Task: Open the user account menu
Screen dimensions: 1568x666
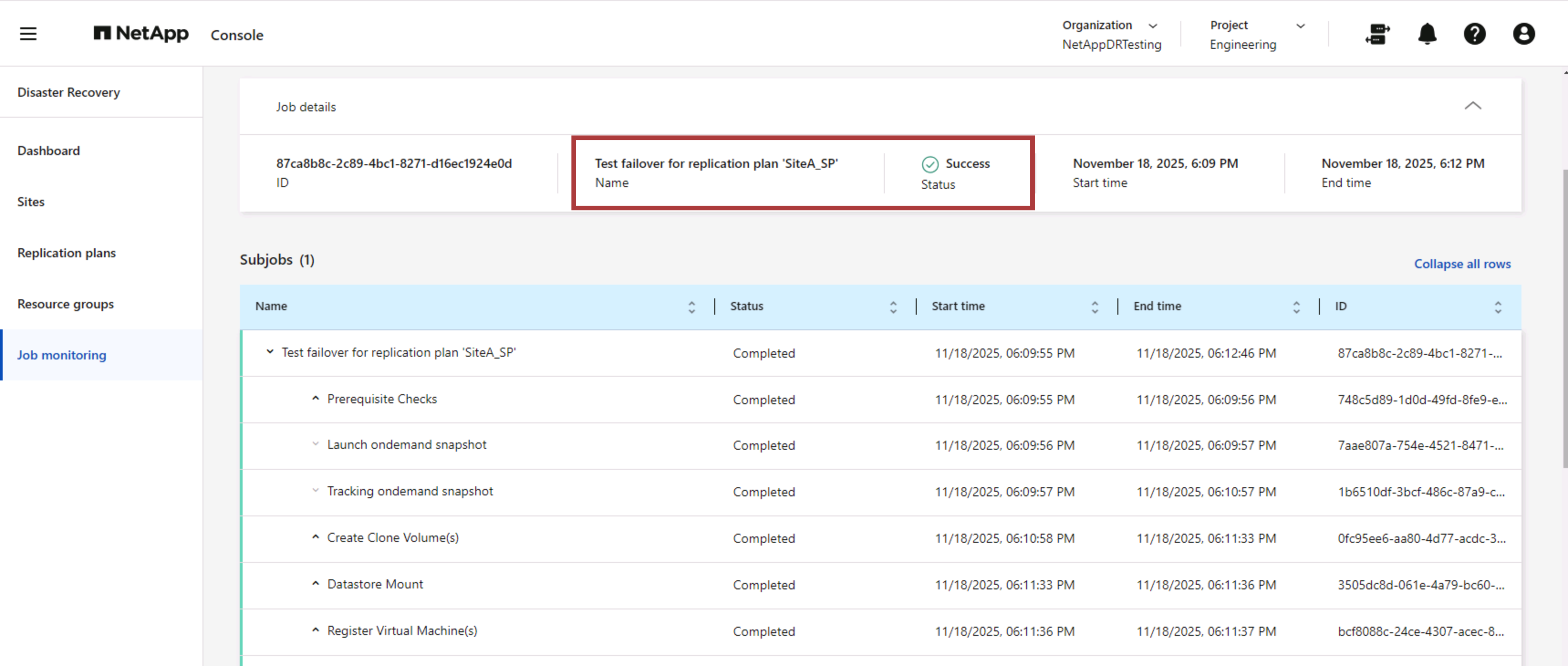Action: (1524, 34)
